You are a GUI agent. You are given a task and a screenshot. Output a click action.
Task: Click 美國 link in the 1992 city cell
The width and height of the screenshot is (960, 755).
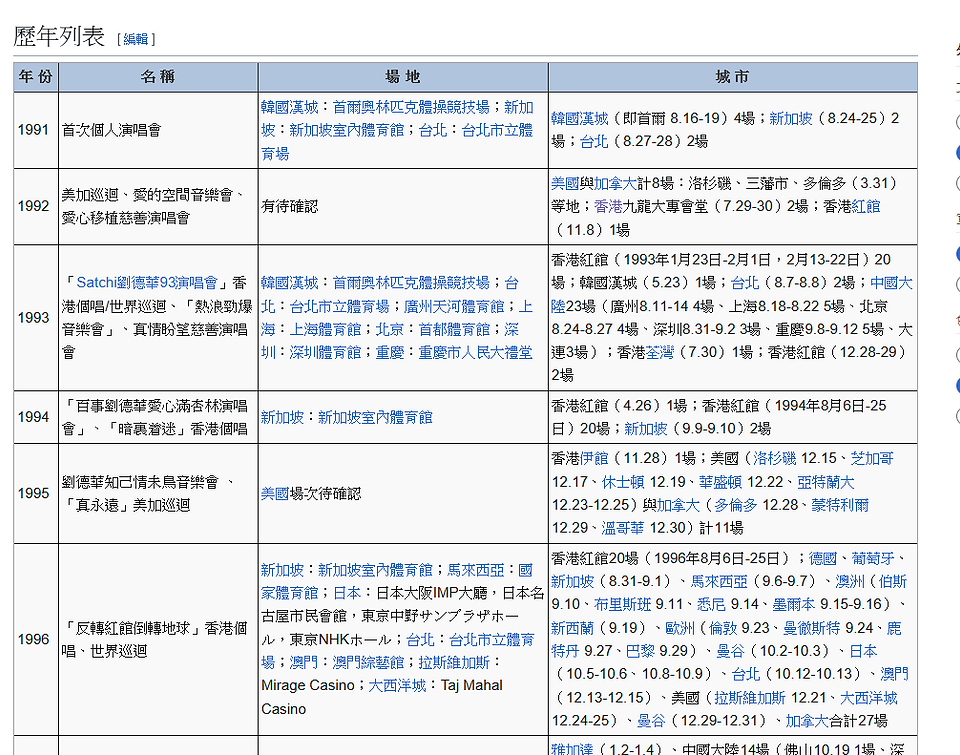click(x=565, y=183)
